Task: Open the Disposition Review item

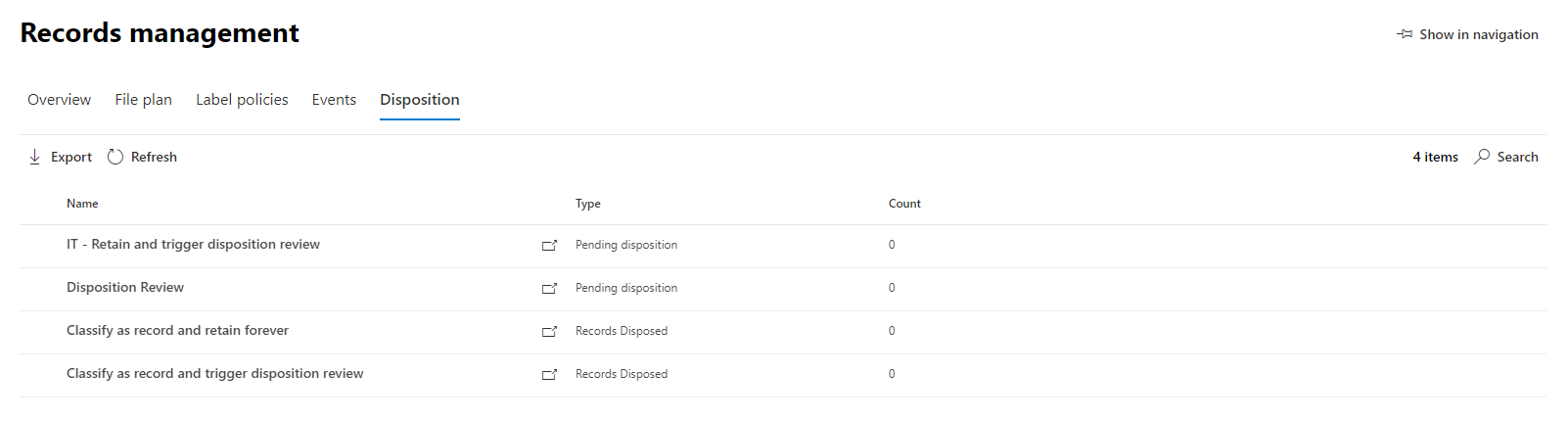Action: (125, 288)
